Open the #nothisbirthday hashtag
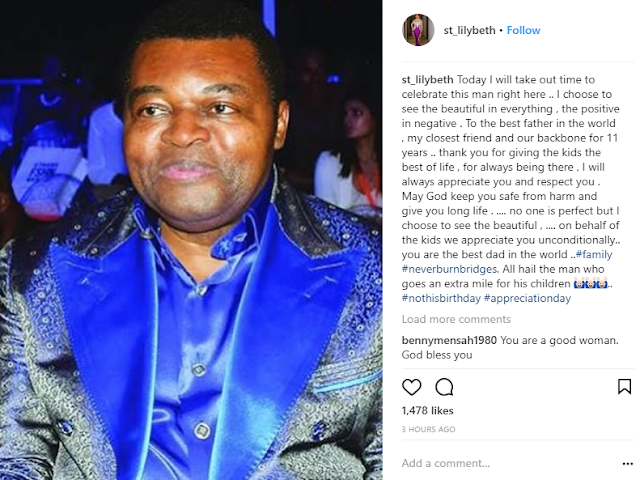The image size is (640, 480). pos(441,298)
